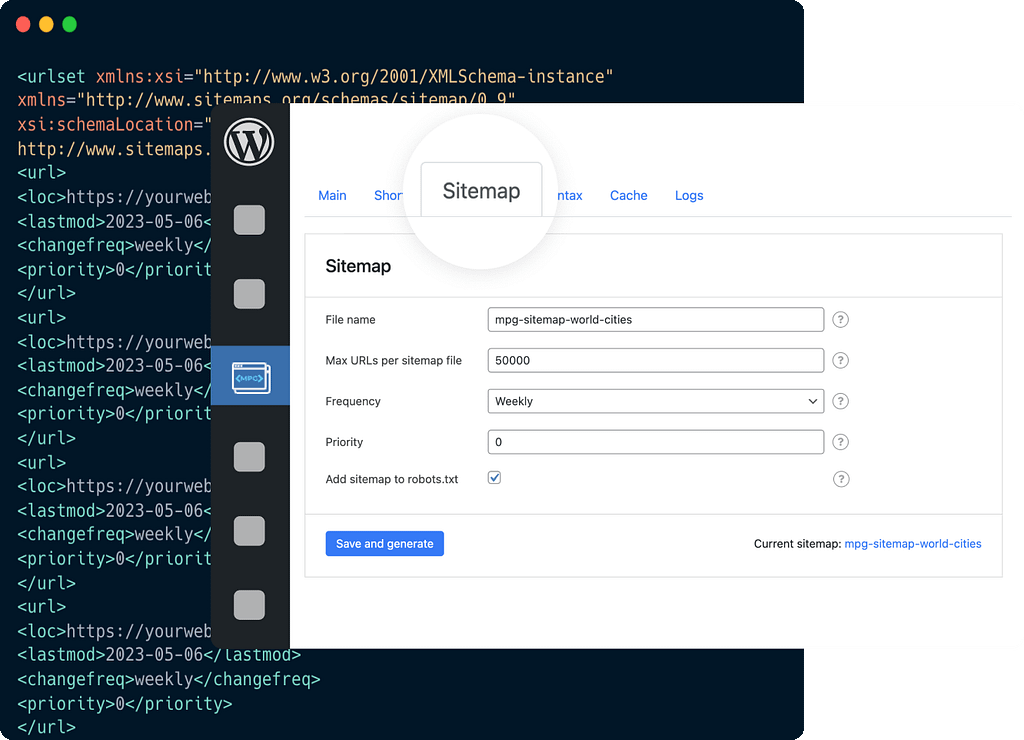Screen dimensions: 1024x740
Task: Click help icon next to File name
Action: pyautogui.click(x=841, y=320)
